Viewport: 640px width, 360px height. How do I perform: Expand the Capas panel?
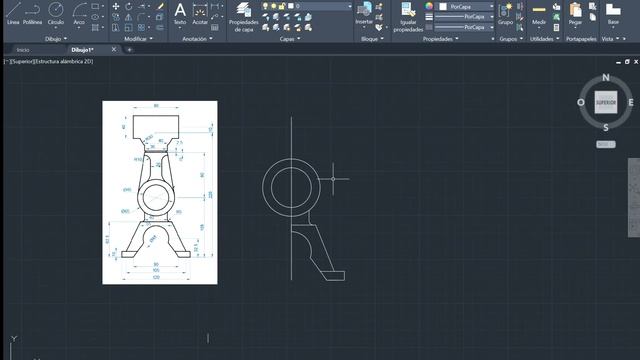290,39
